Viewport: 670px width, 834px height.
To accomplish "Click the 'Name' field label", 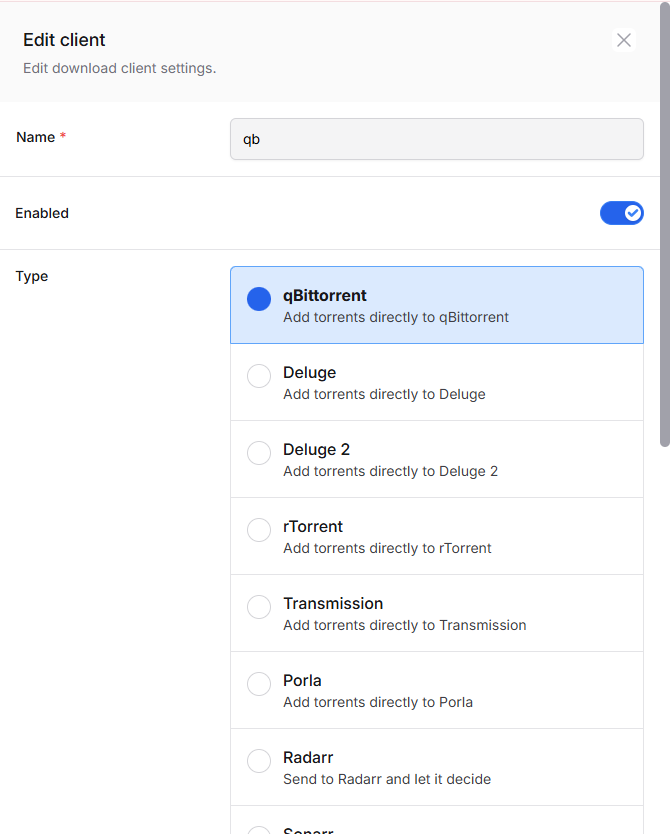I will click(x=36, y=137).
